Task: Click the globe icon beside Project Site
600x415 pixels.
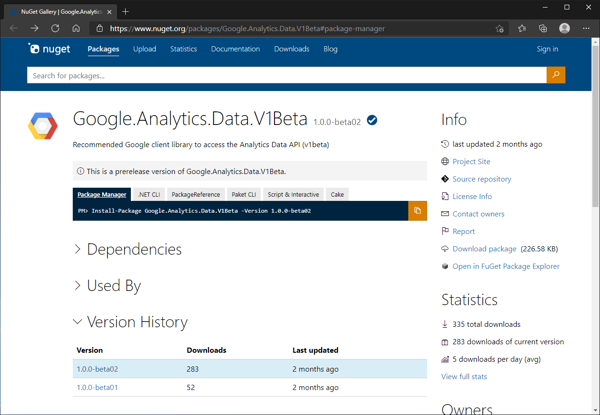Action: point(445,161)
